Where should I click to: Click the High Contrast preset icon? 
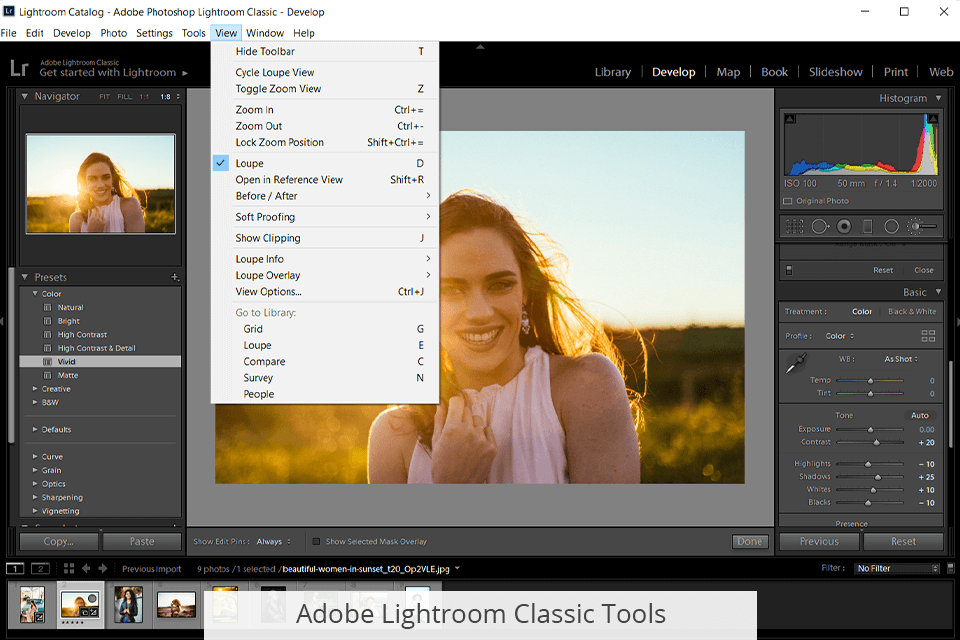(47, 334)
